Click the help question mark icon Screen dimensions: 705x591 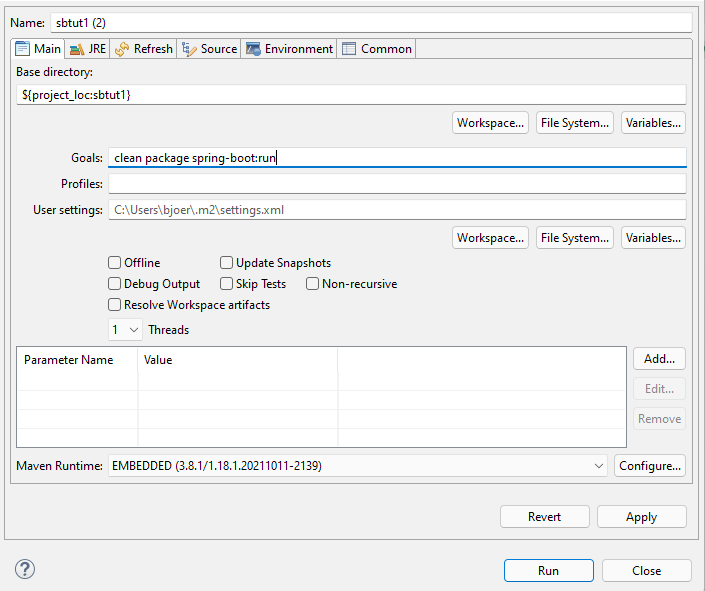pyautogui.click(x=25, y=569)
